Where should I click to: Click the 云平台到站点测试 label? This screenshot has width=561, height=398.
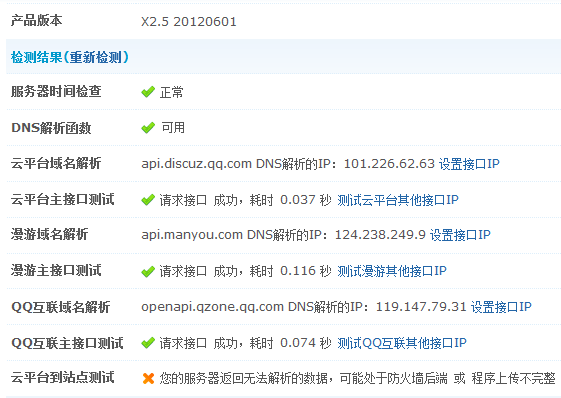pos(63,378)
